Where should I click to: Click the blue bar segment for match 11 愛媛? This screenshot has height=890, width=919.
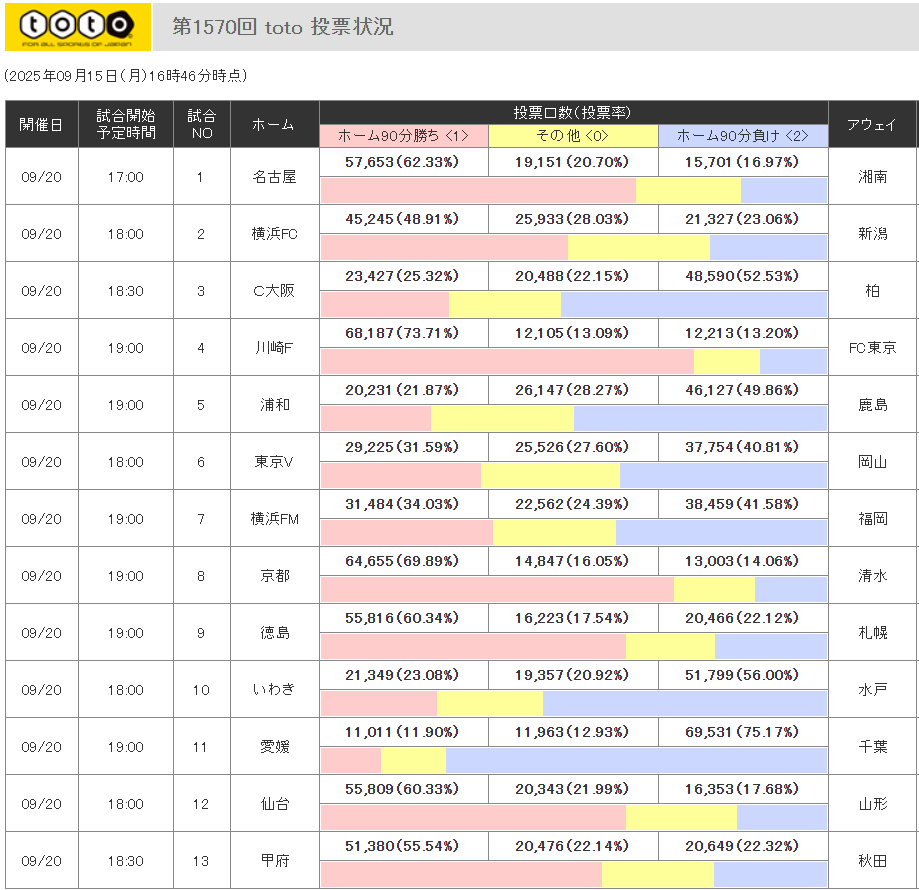pyautogui.click(x=636, y=760)
